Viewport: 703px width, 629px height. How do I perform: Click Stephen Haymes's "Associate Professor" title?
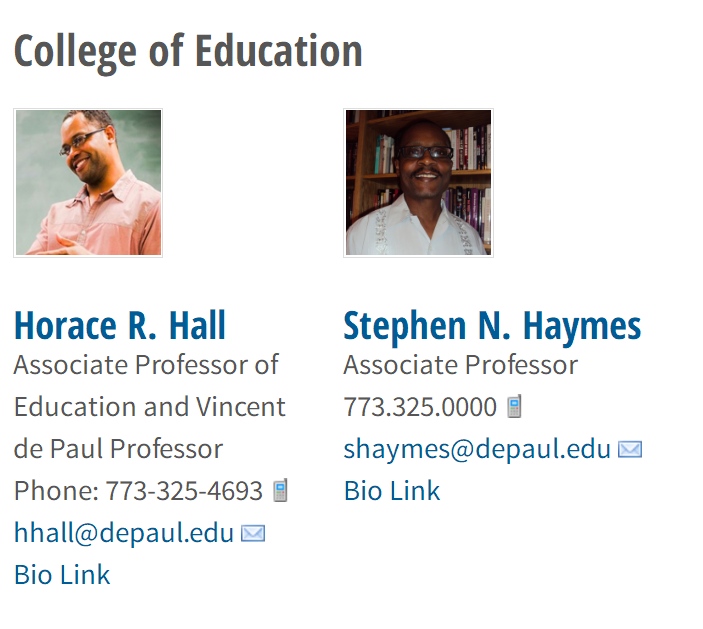point(461,365)
